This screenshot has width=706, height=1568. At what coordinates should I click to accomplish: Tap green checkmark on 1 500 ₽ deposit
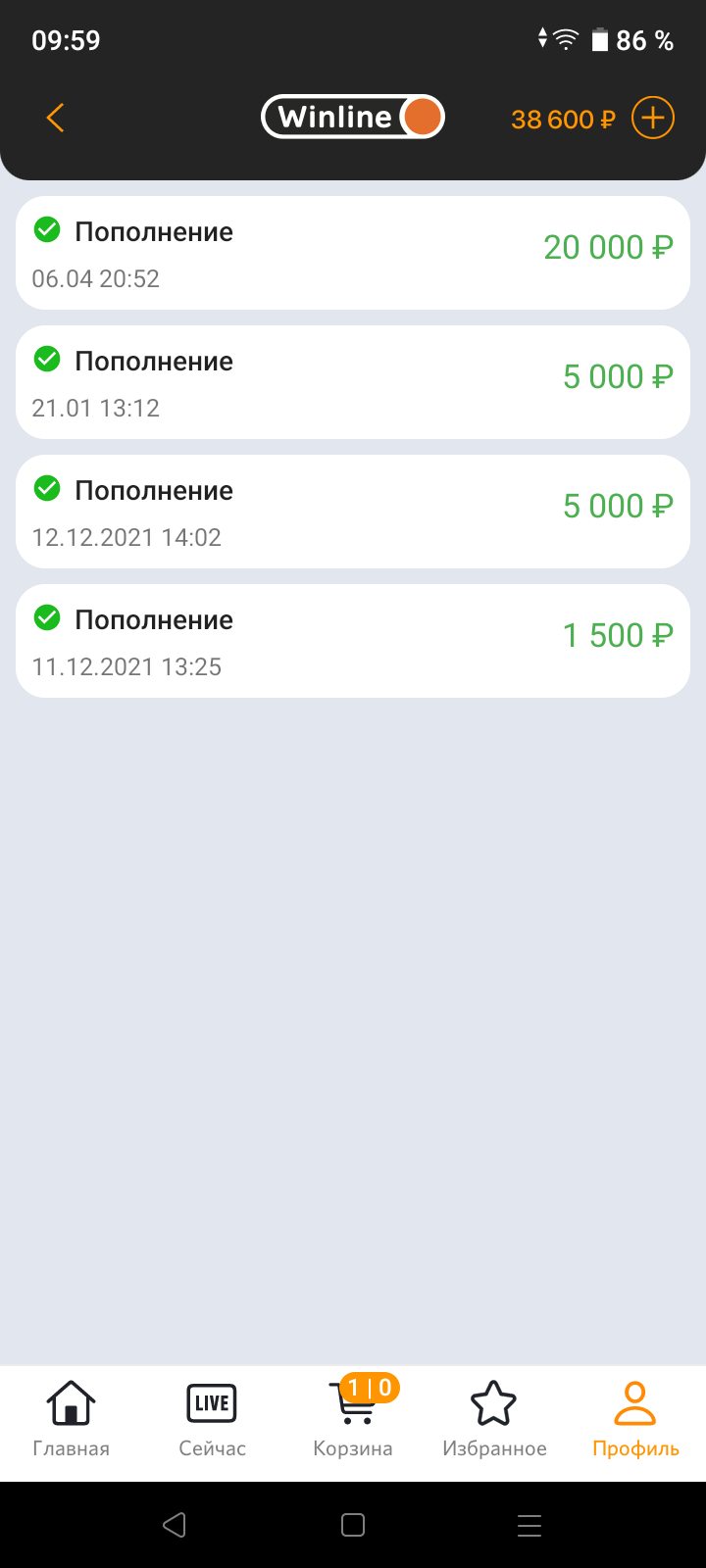coord(47,618)
